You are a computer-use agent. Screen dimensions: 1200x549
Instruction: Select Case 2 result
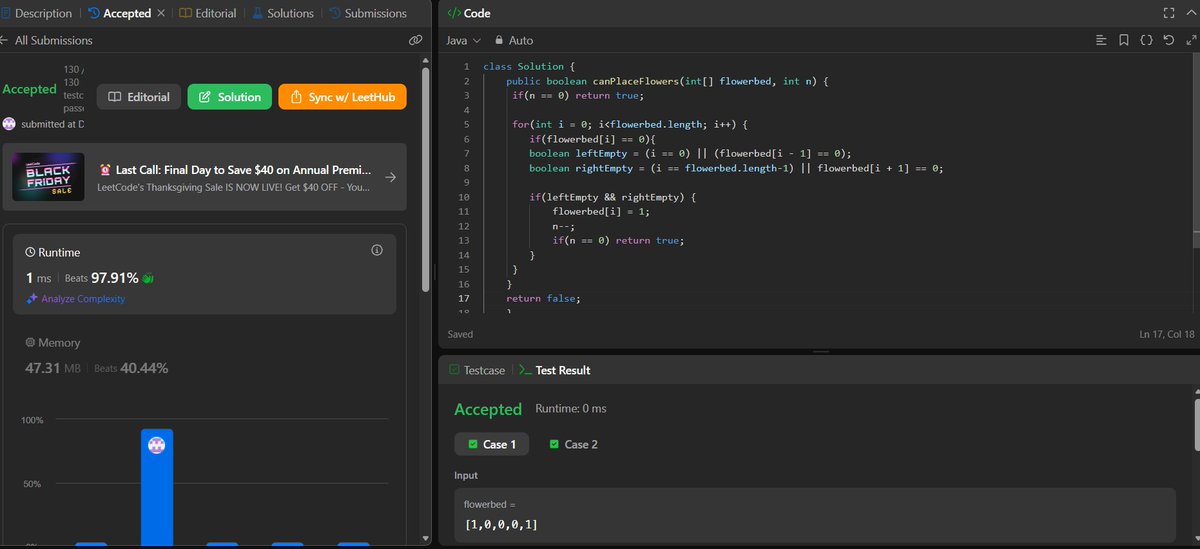pyautogui.click(x=574, y=444)
